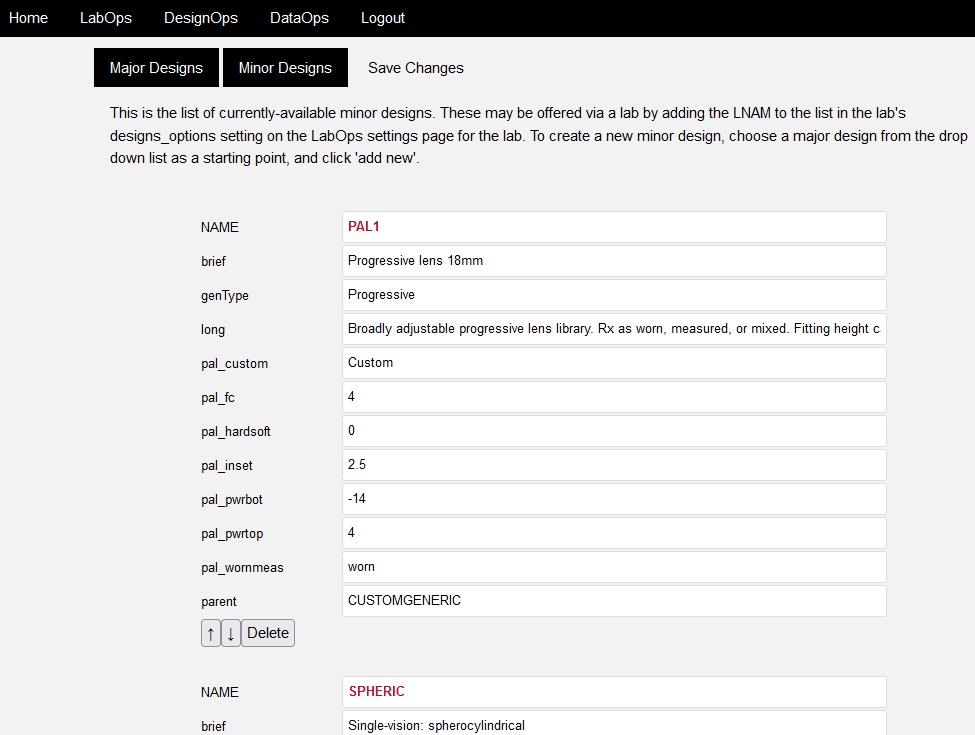This screenshot has height=735, width=975.
Task: Click the parent field showing CUSTOMGENERIC
Action: tap(613, 601)
